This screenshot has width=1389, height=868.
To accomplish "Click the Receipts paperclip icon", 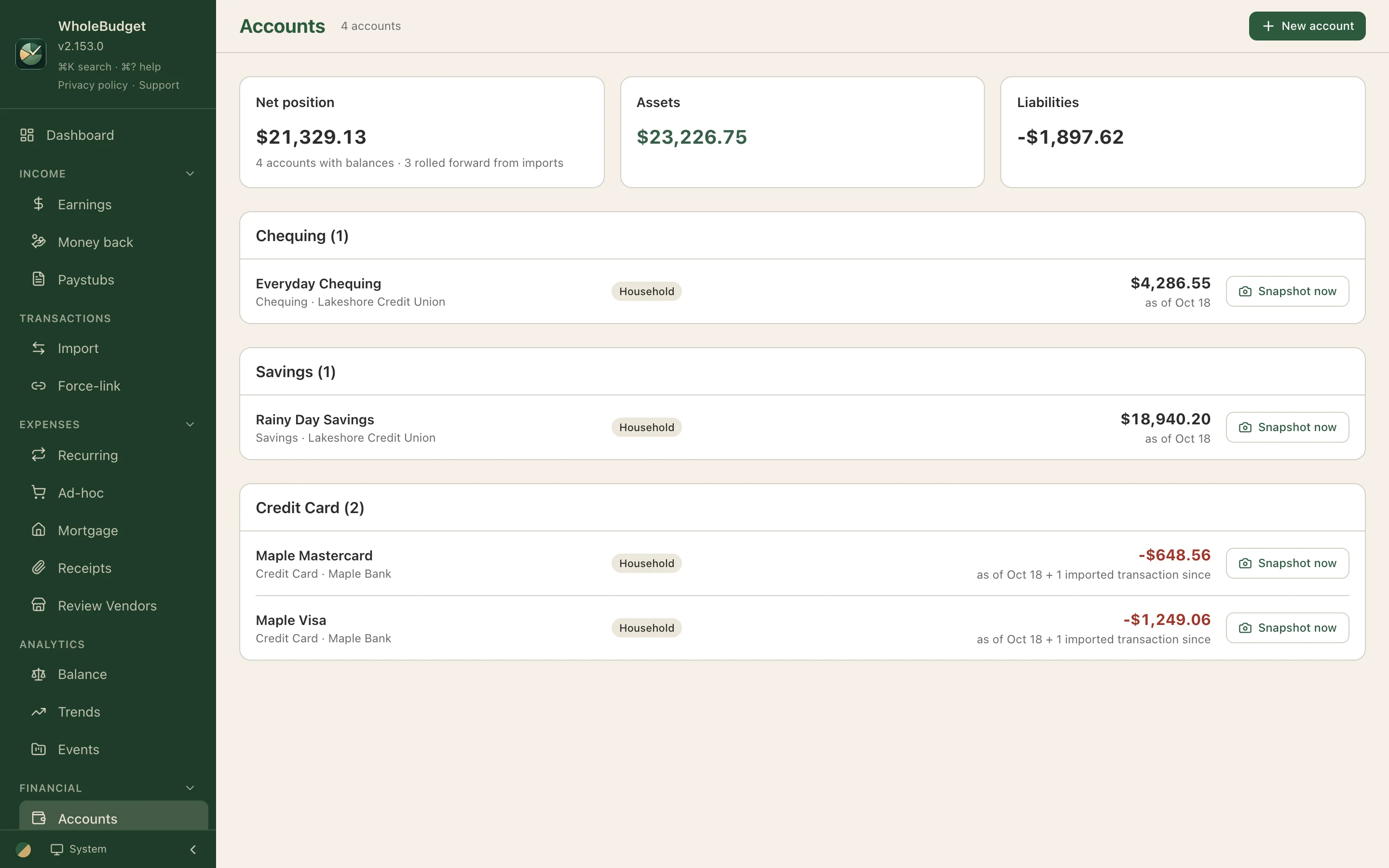I will tap(39, 568).
